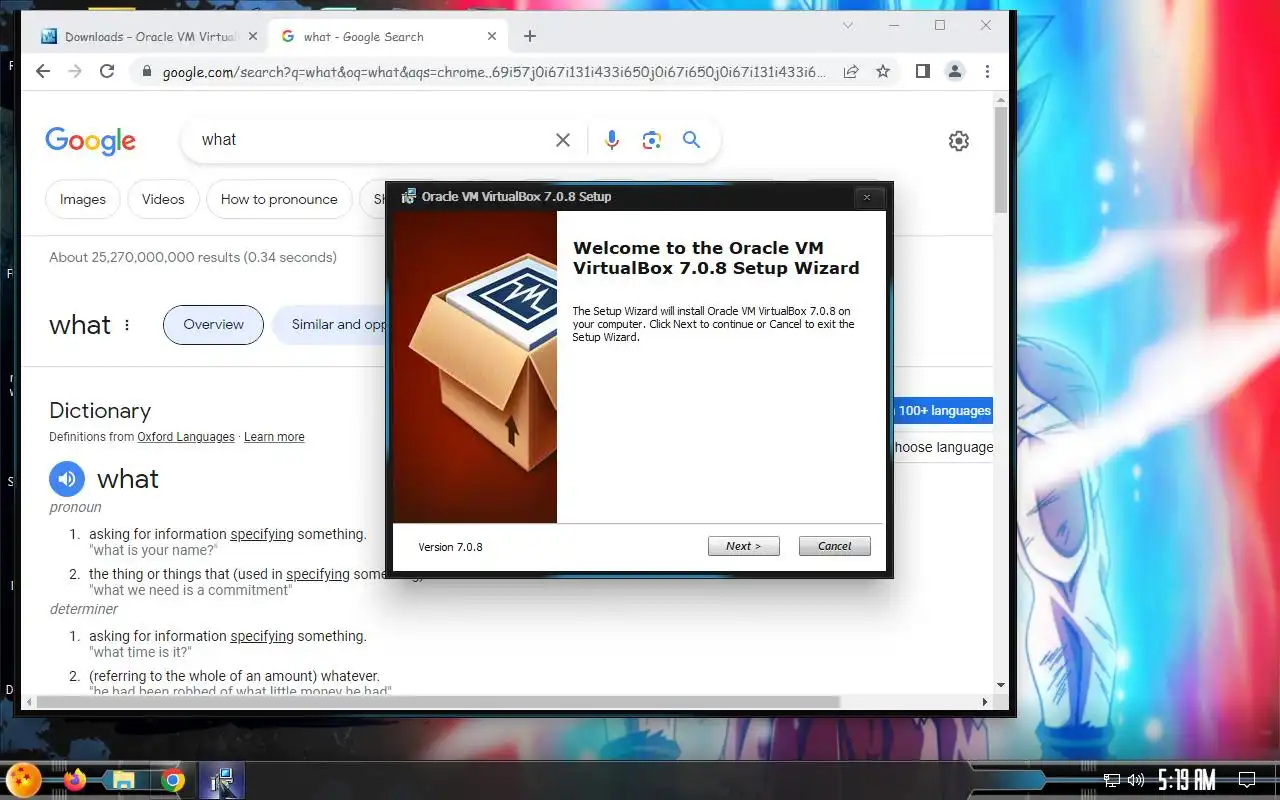
Task: Play pronunciation audio for 'what'
Action: [67, 479]
